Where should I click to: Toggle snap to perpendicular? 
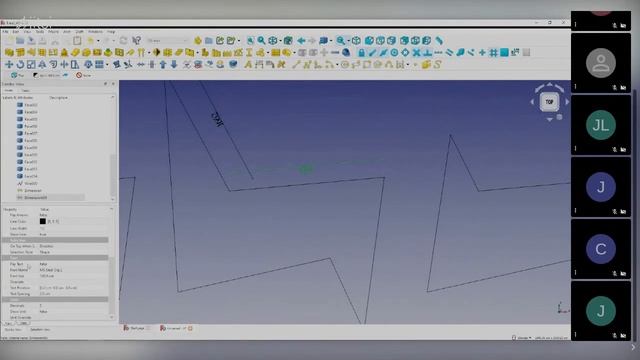[x=427, y=53]
